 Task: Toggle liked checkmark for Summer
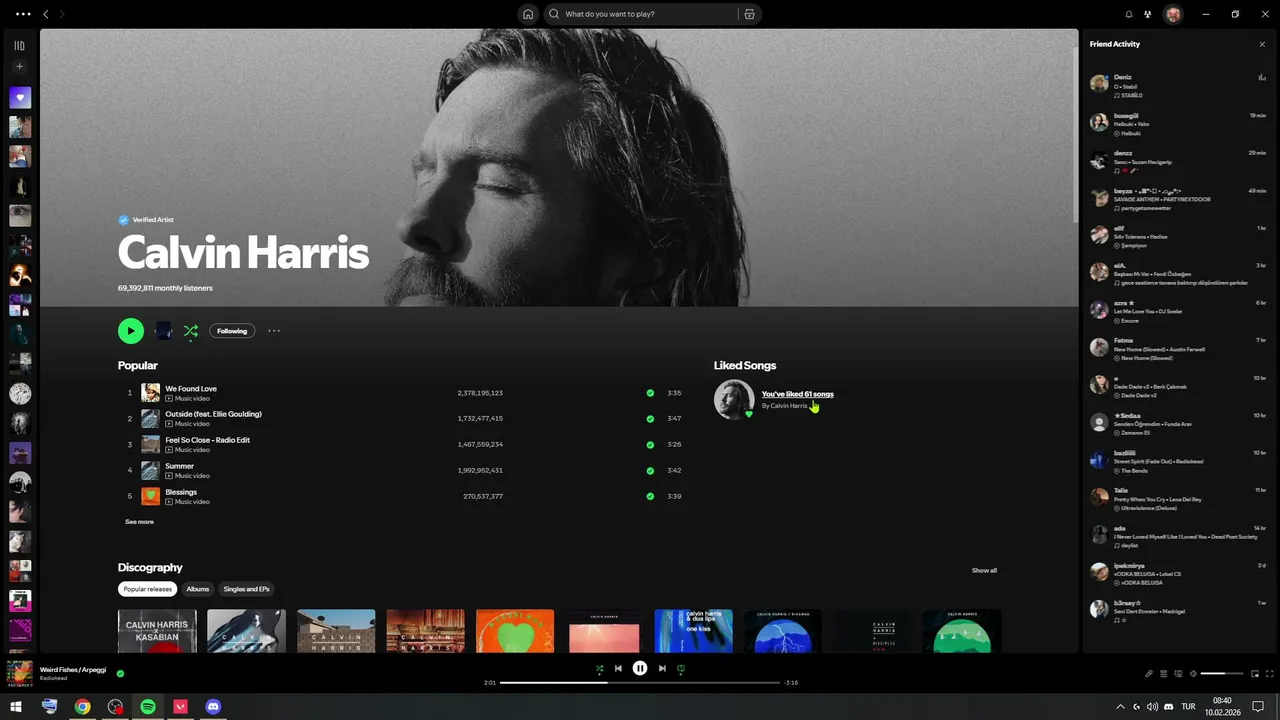click(650, 470)
